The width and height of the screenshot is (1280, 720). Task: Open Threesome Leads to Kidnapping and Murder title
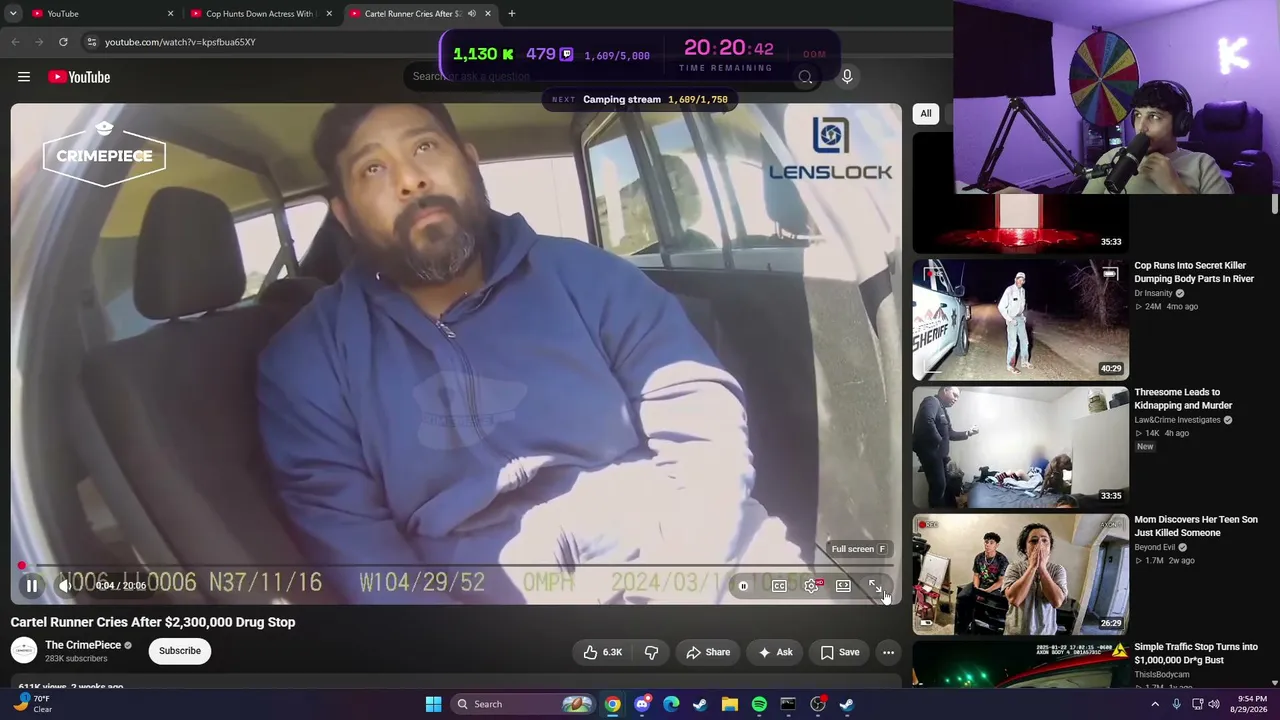[1183, 399]
